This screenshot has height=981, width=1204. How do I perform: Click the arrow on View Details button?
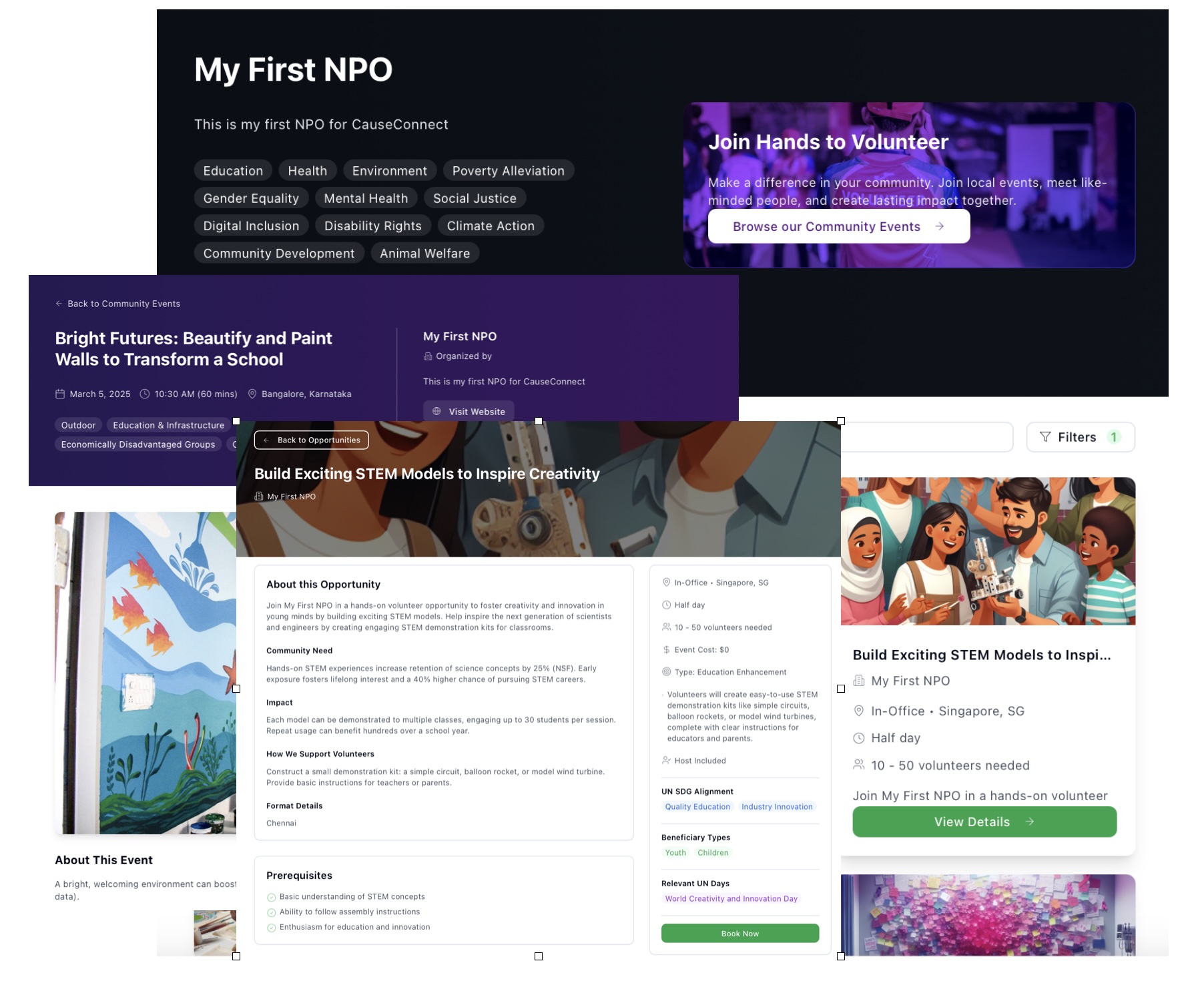tap(1030, 822)
